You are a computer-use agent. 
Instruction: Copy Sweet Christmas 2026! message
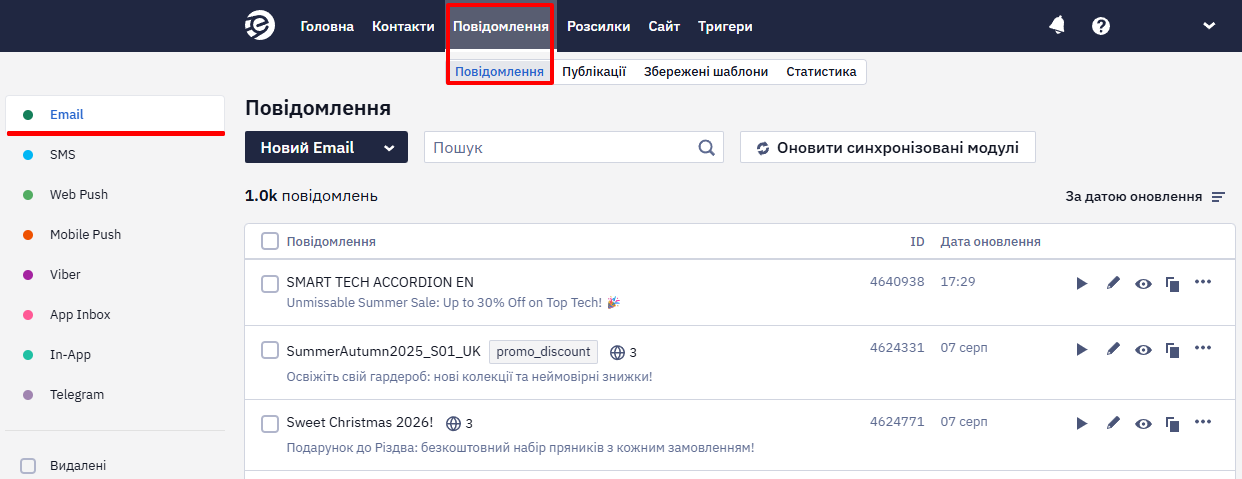[1172, 424]
